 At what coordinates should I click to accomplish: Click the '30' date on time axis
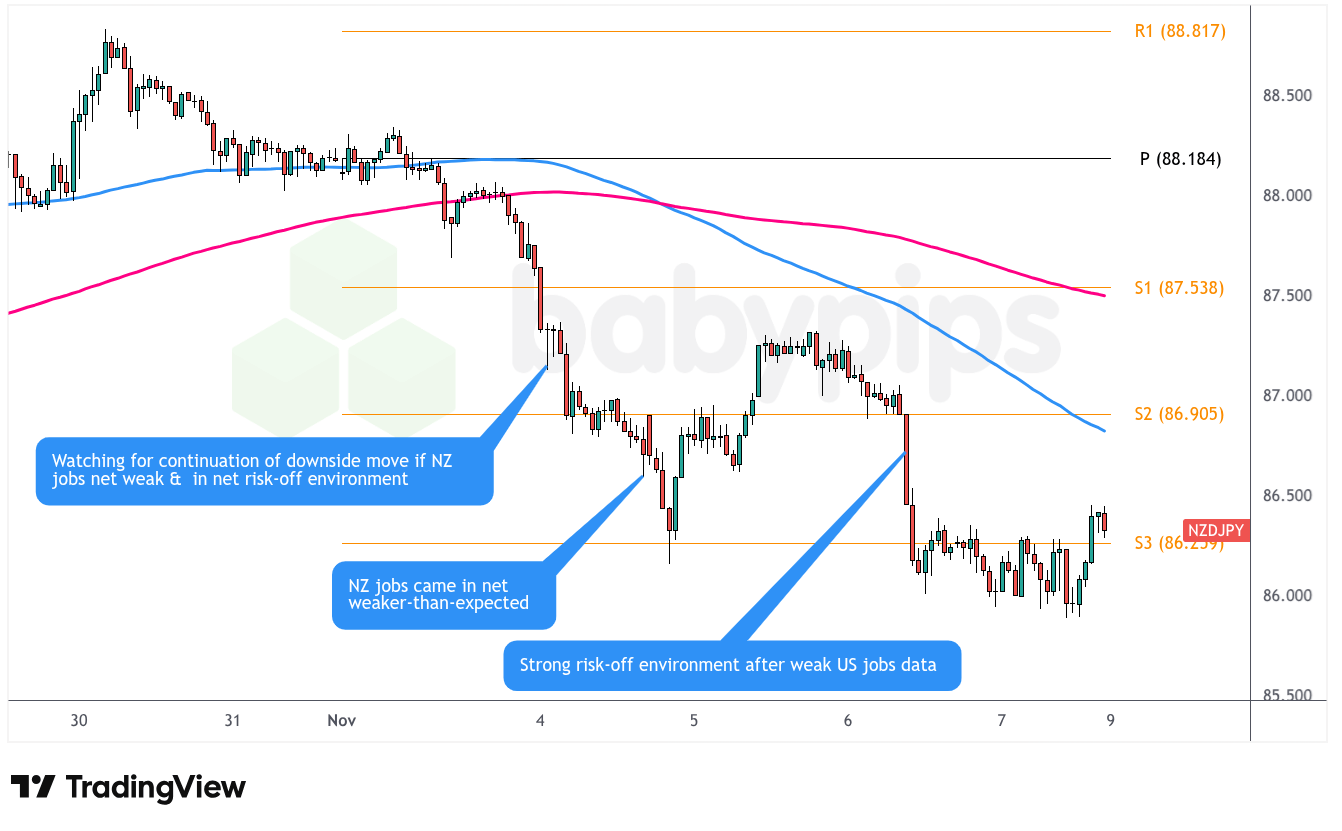pyautogui.click(x=80, y=720)
